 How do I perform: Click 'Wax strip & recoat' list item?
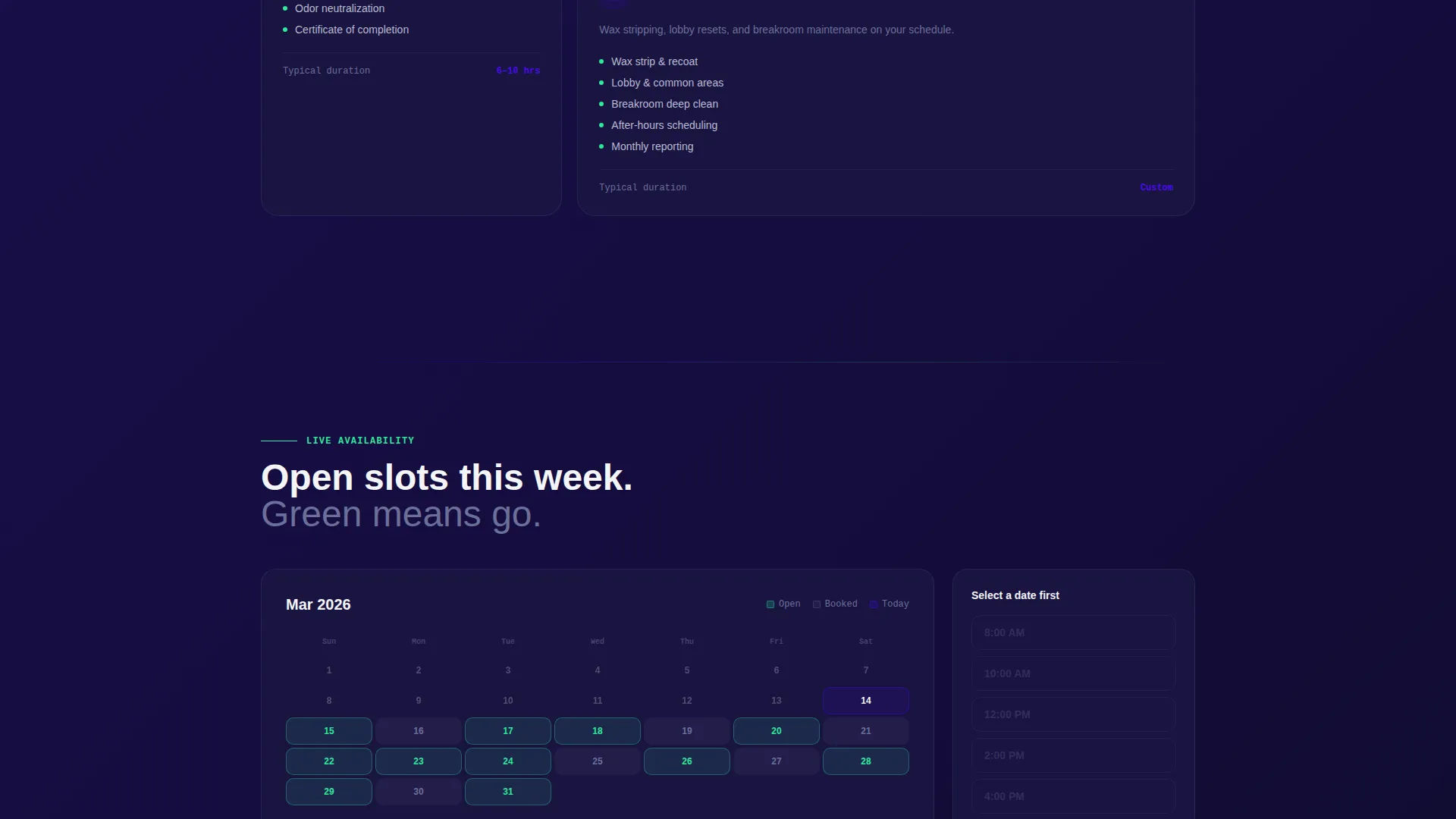click(654, 61)
